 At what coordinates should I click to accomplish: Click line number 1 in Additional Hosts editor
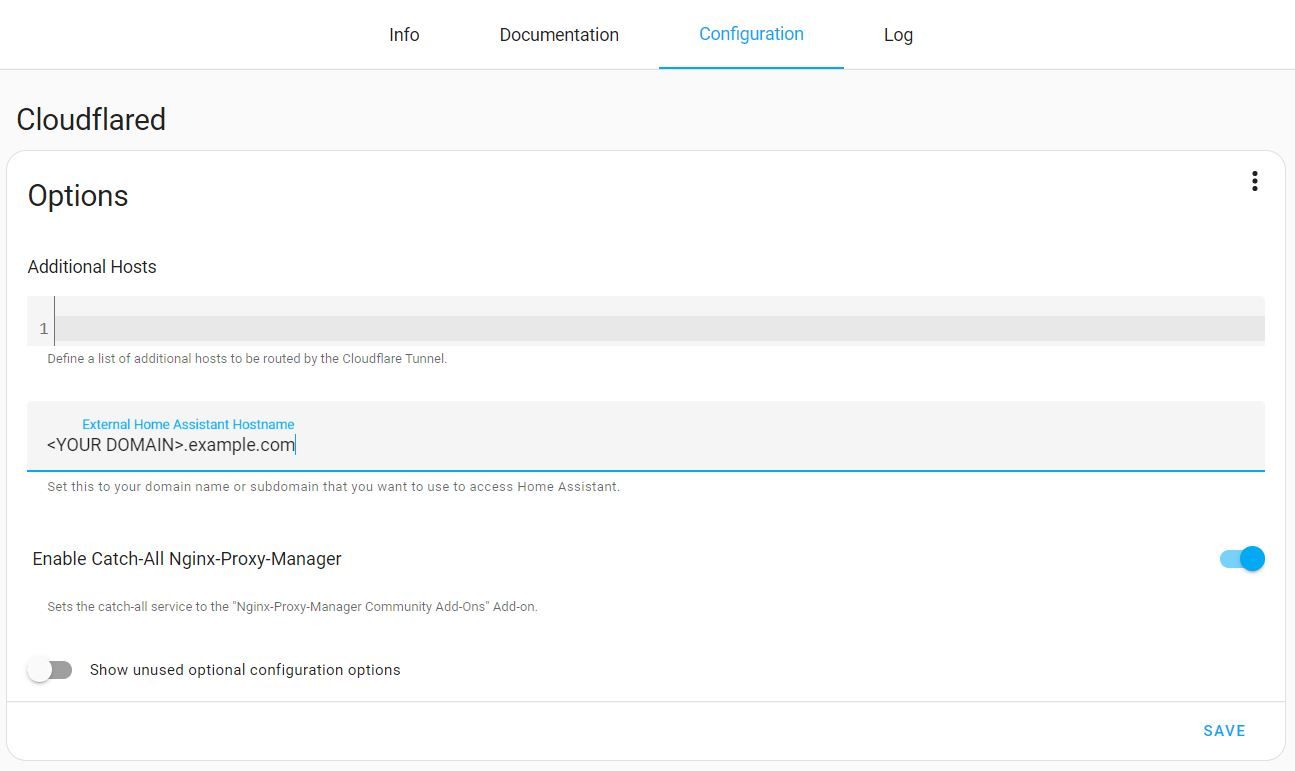coord(44,329)
